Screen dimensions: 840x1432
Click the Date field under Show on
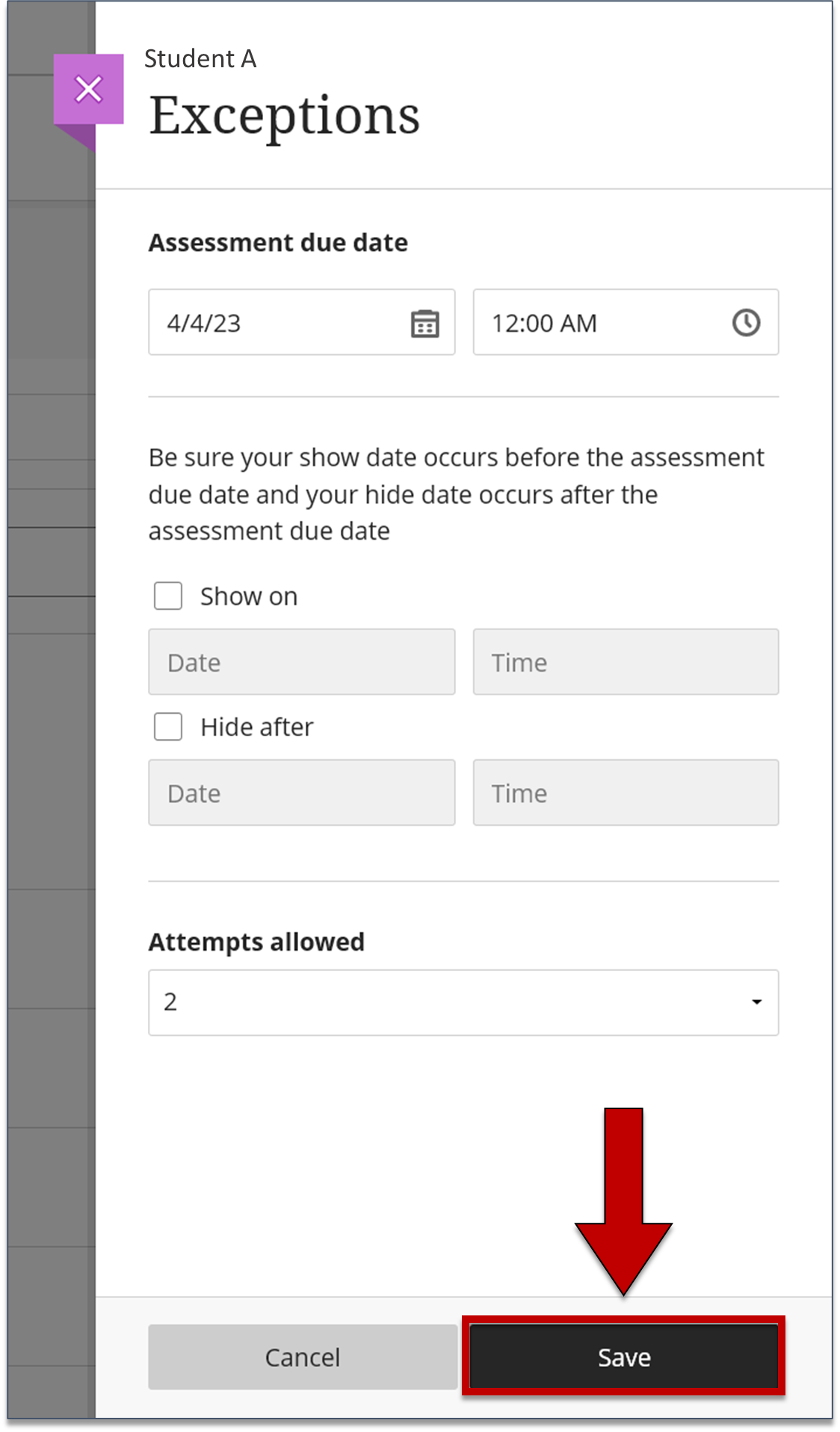[x=301, y=662]
